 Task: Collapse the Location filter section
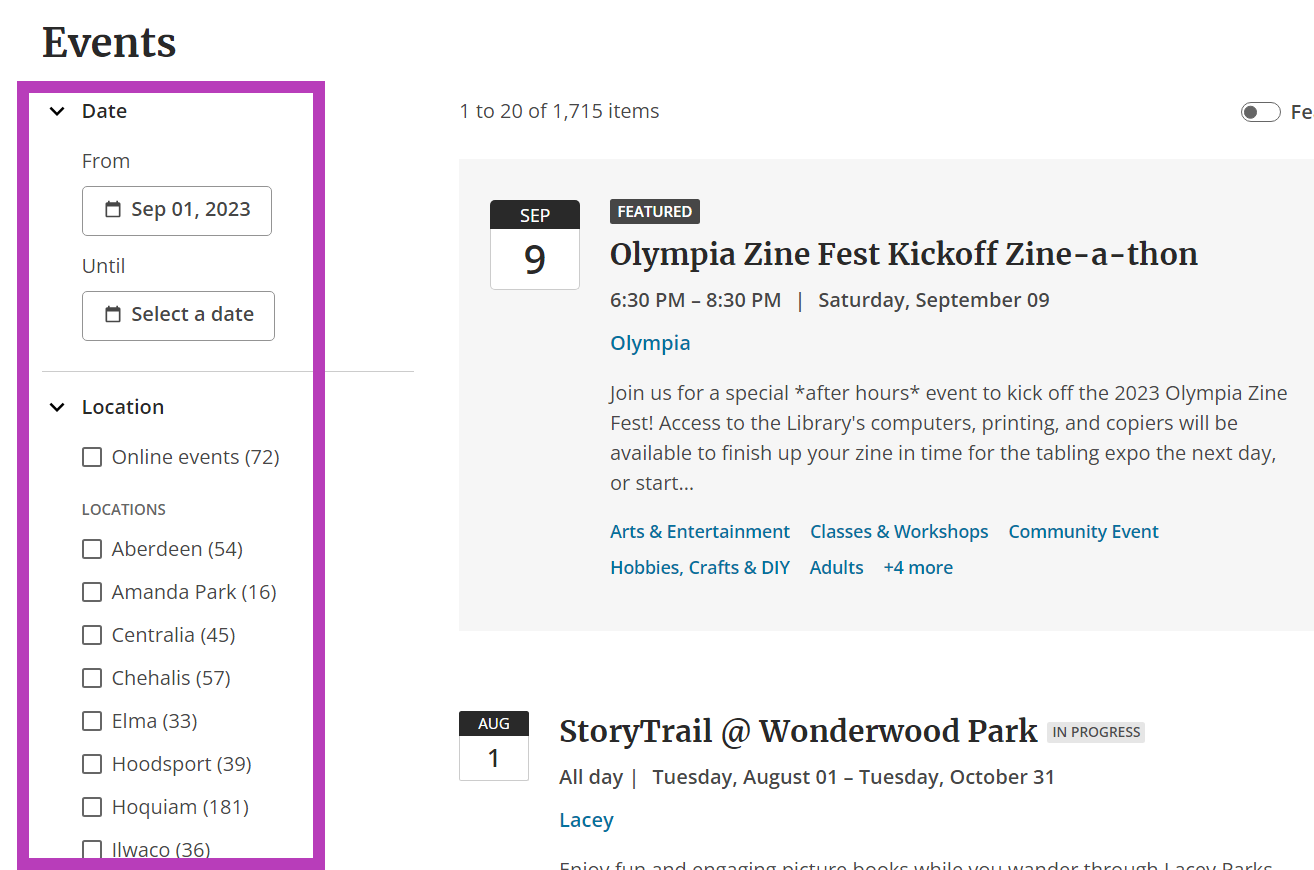[58, 407]
